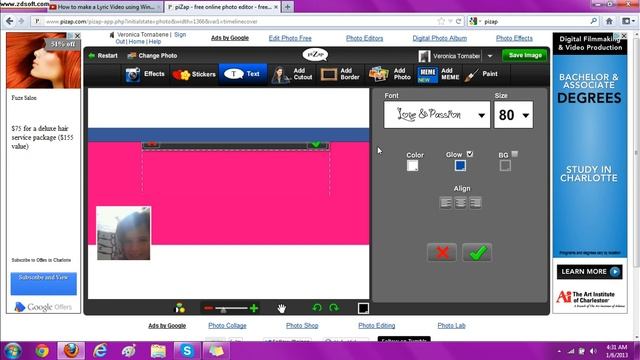Open the Add MEME tool
The height and width of the screenshot is (360, 640).
pos(439,74)
